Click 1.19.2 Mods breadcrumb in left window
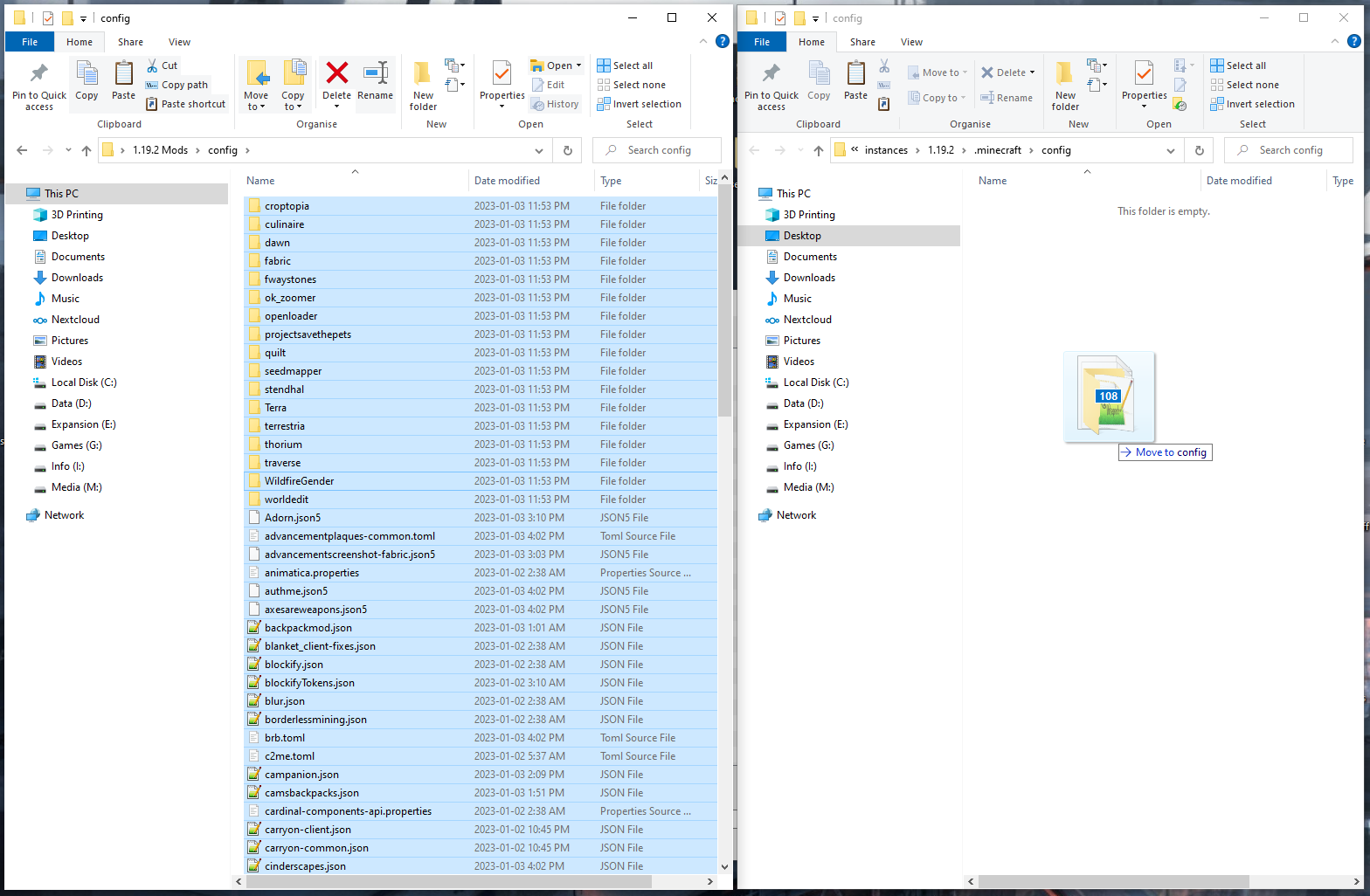 (x=160, y=150)
